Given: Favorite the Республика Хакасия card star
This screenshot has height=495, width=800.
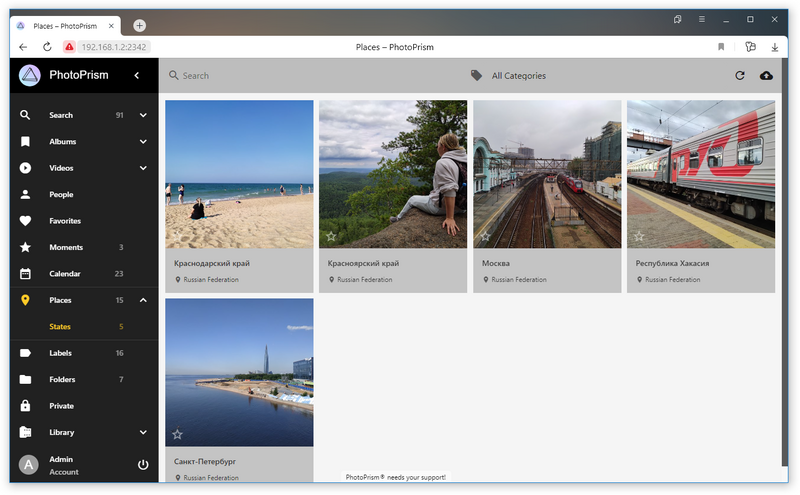Looking at the screenshot, I should coord(639,236).
